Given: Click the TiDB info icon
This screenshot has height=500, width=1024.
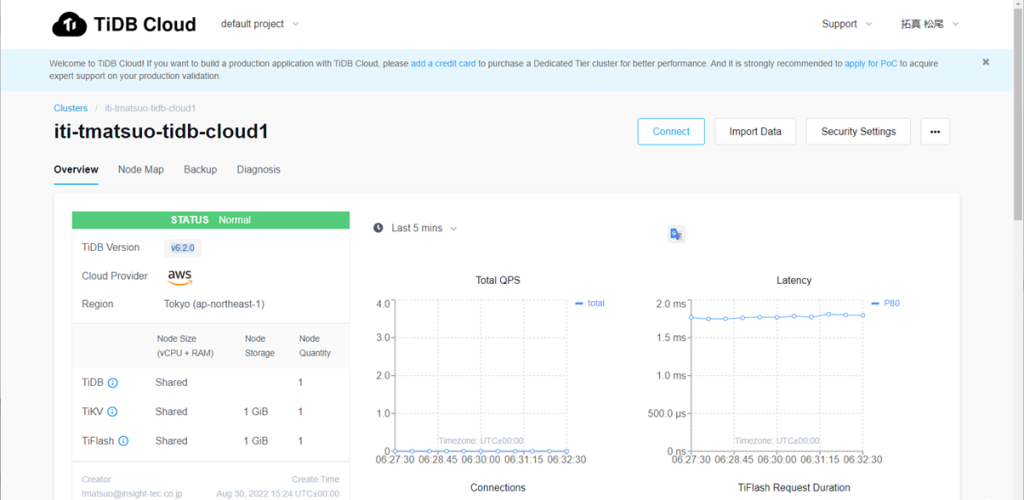Looking at the screenshot, I should 112,383.
